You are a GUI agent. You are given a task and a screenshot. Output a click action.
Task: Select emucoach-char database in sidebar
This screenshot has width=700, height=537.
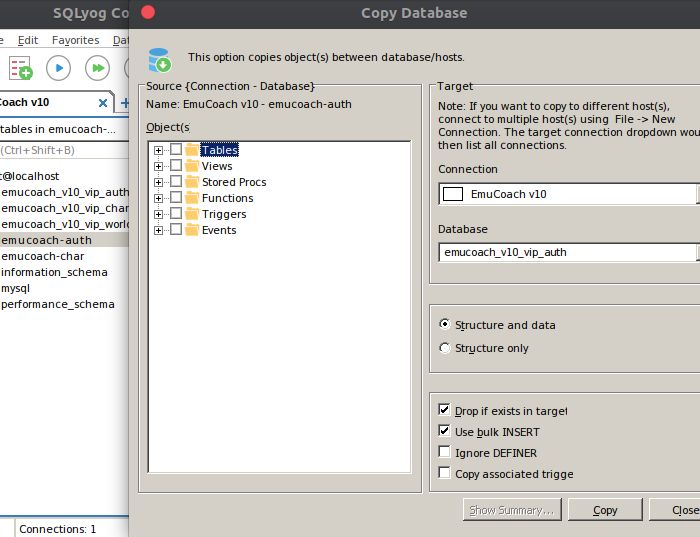point(42,256)
